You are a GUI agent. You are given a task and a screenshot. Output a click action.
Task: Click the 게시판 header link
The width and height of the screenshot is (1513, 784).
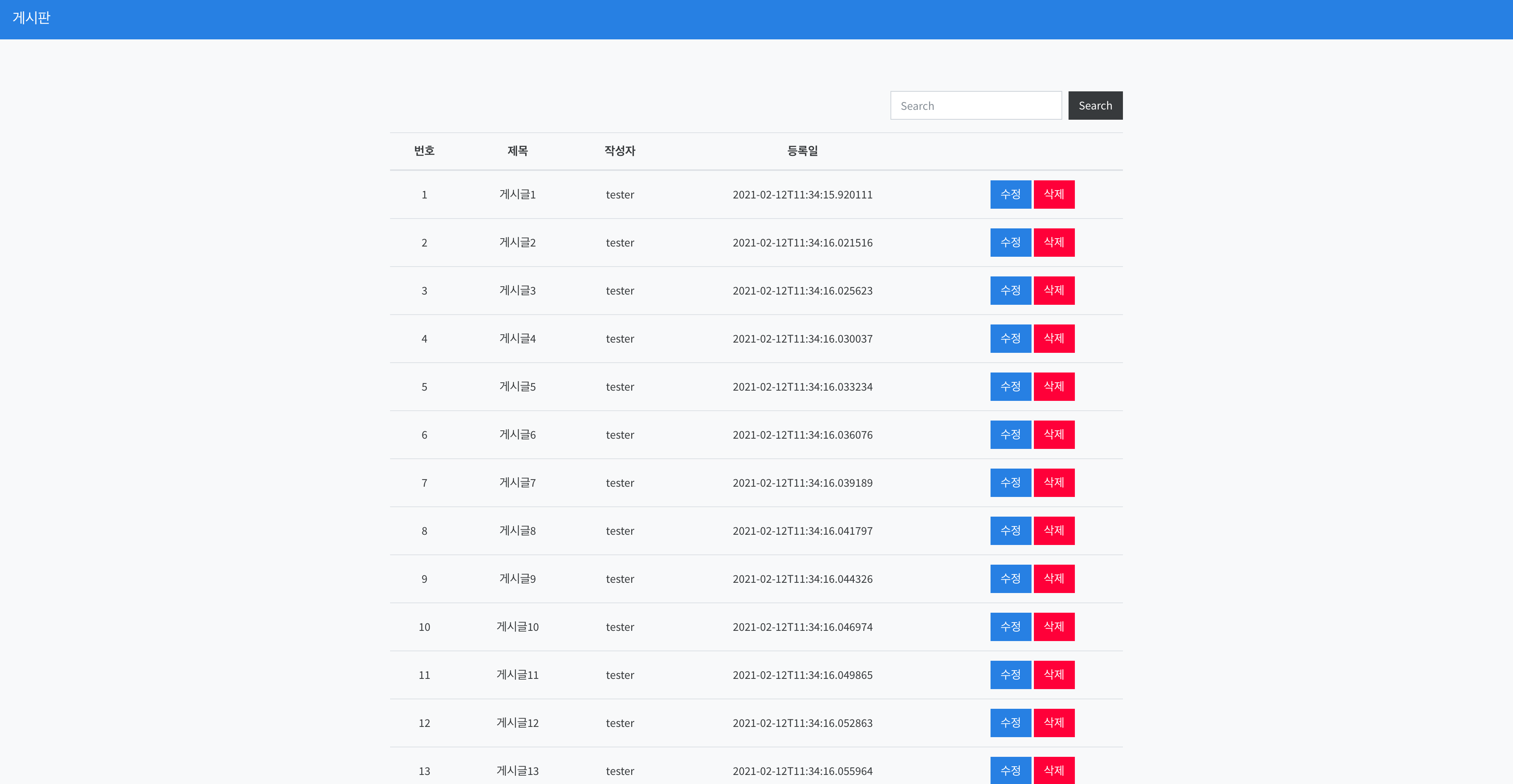click(32, 18)
